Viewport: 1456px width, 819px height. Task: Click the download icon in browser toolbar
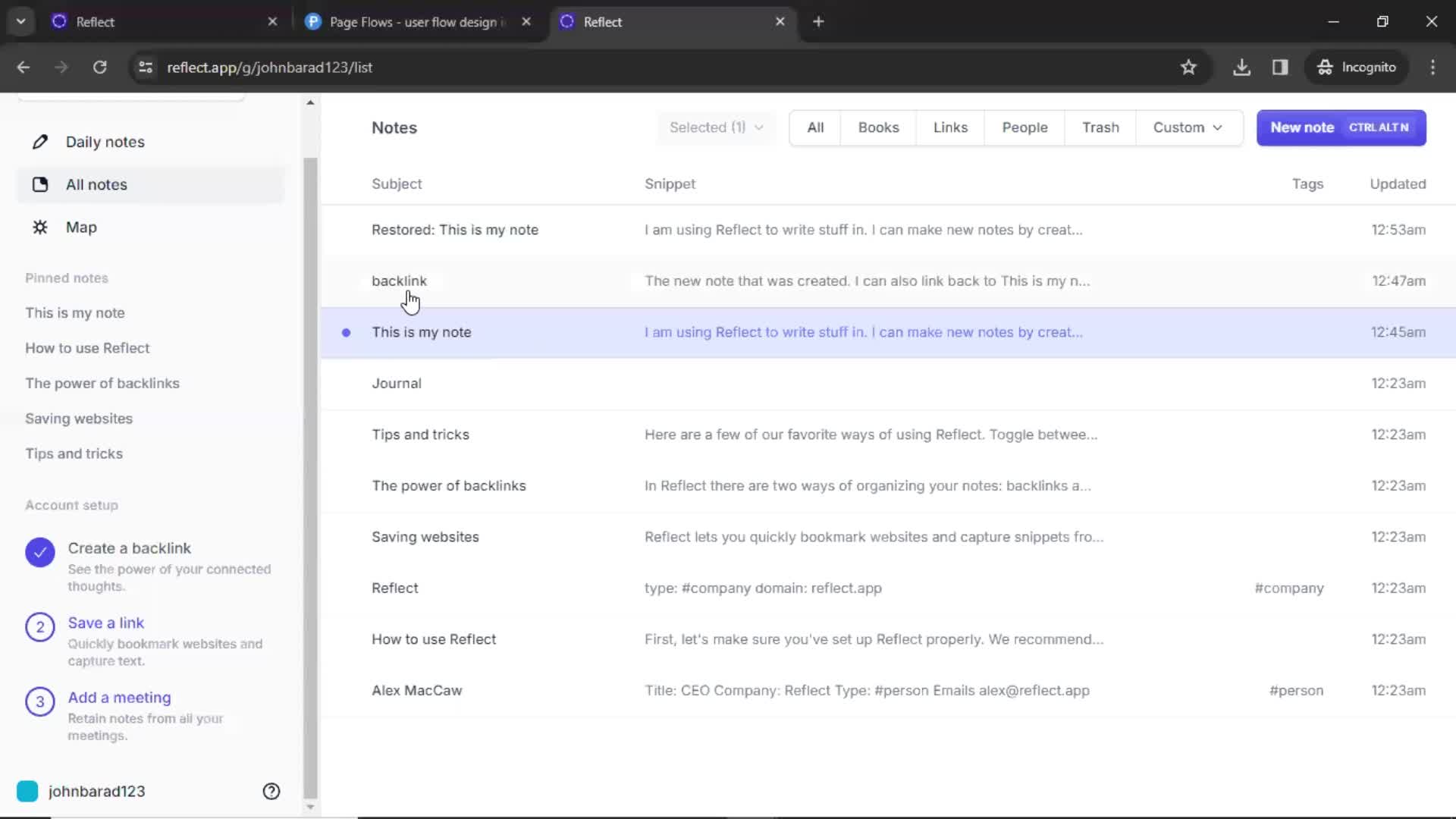coord(1242,67)
